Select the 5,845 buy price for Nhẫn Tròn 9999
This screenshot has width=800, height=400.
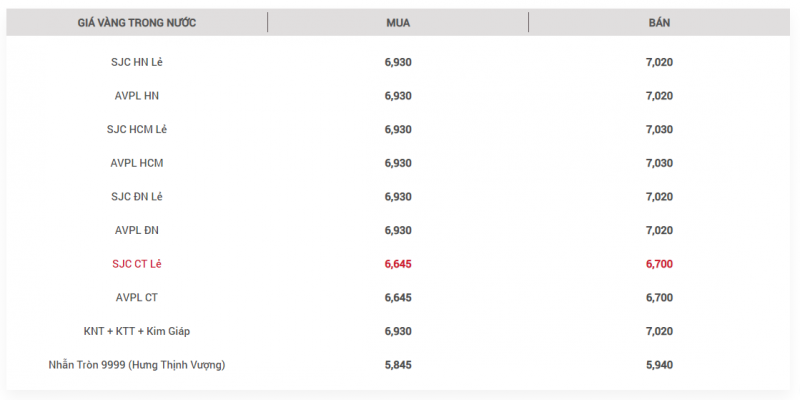(x=398, y=365)
